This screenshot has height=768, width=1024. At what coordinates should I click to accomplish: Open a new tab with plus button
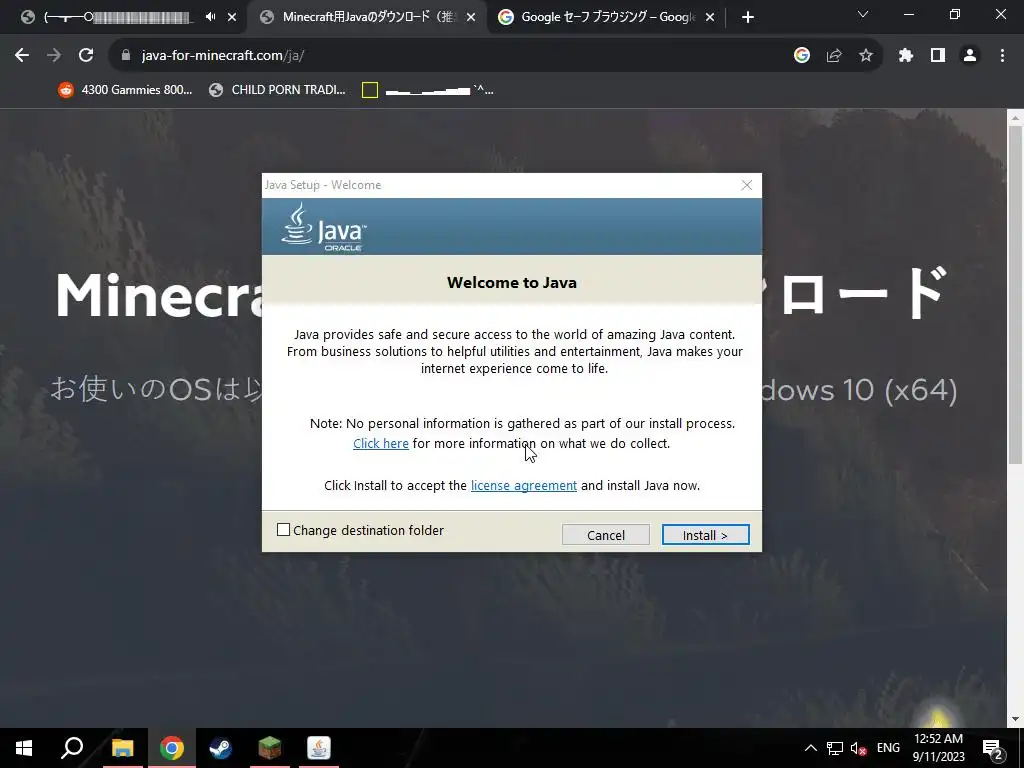pyautogui.click(x=748, y=17)
